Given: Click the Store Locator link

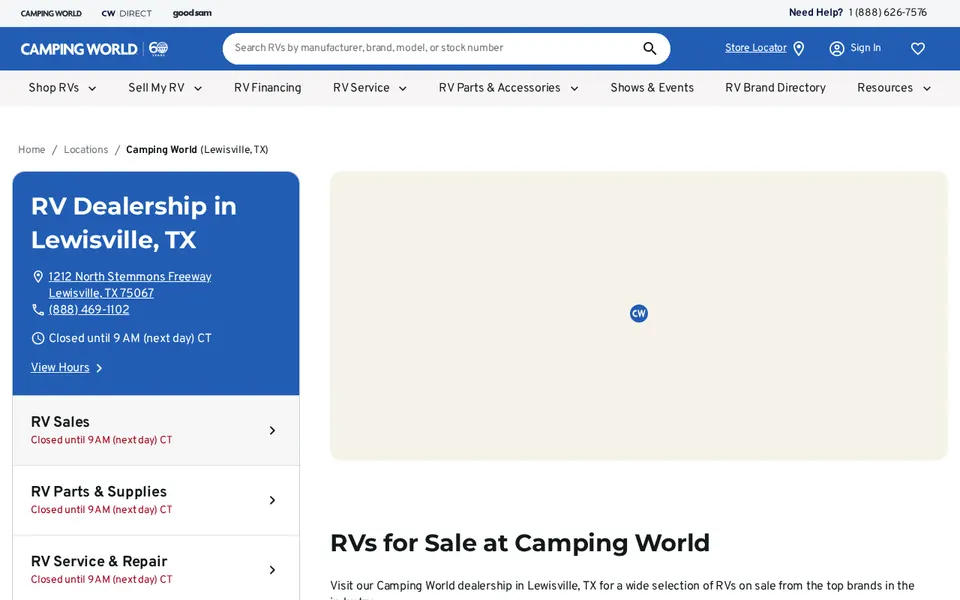Looking at the screenshot, I should pos(756,48).
